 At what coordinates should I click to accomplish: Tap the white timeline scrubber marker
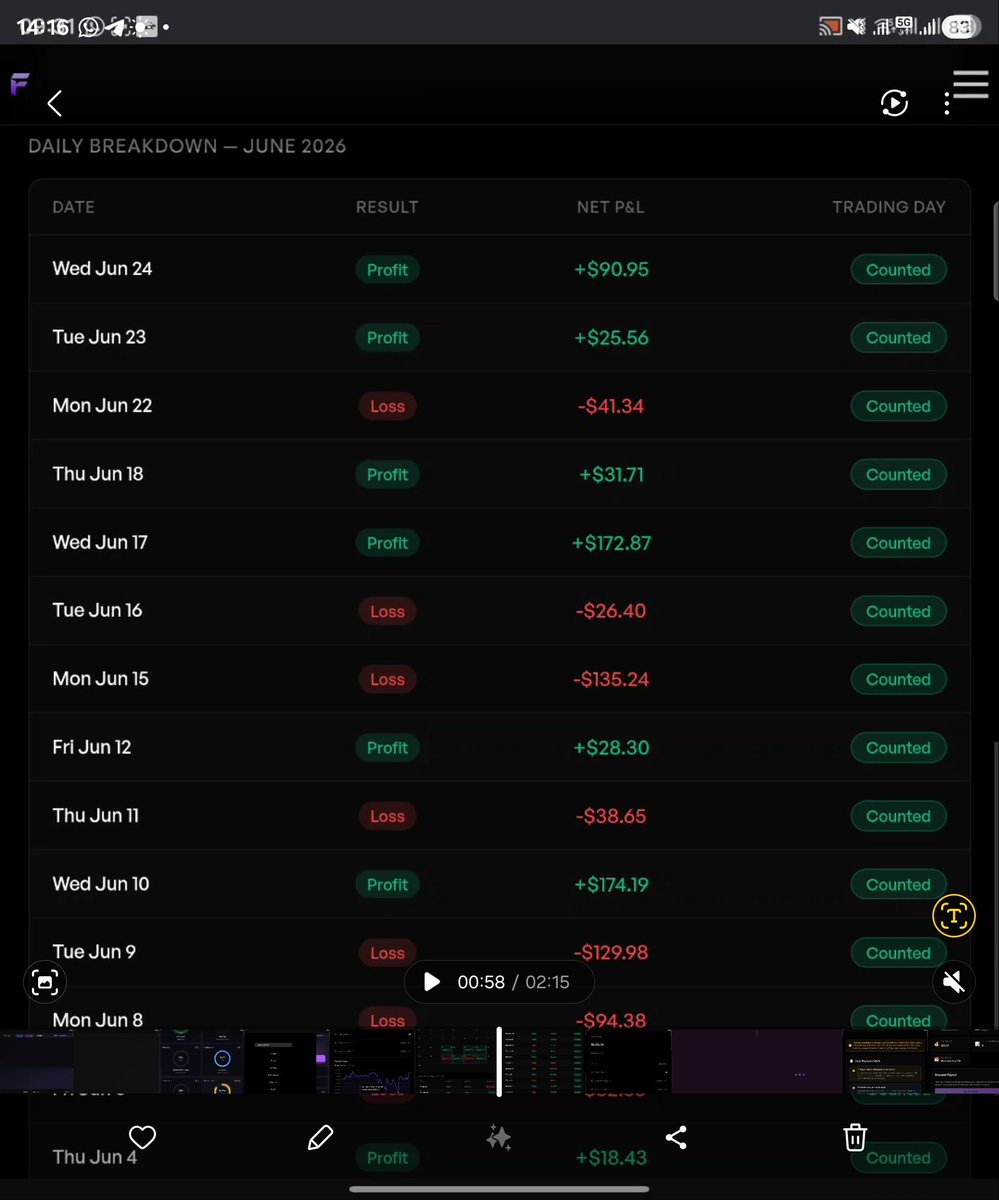pos(499,1061)
